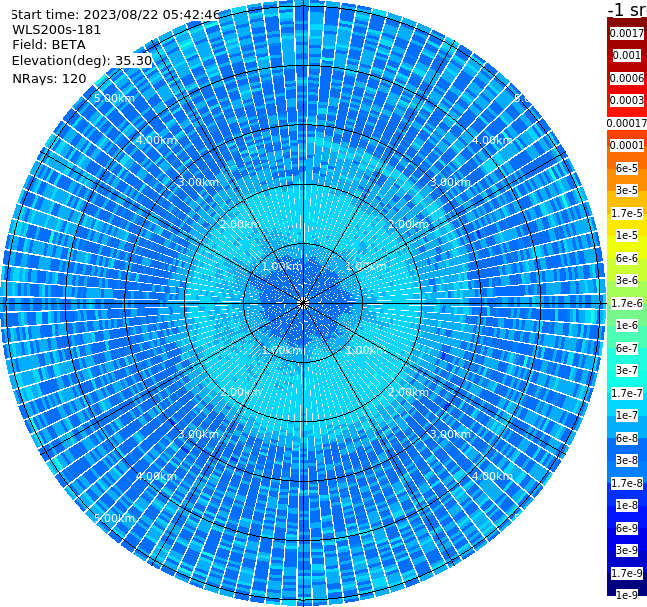647x607 pixels.
Task: Select the "1.7e-7" colorbar value
Action: pos(627,393)
